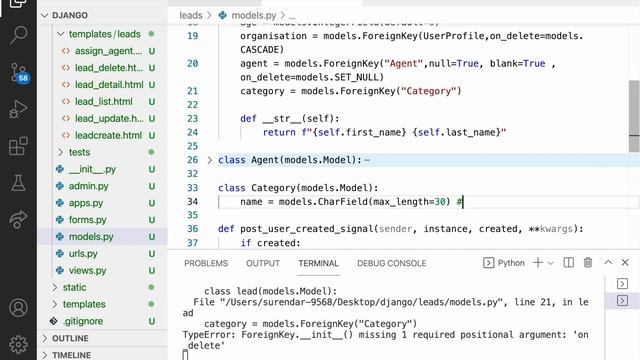The height and width of the screenshot is (360, 640).
Task: Click the breadcrumb ellipsis after models.py
Action: pos(292,16)
